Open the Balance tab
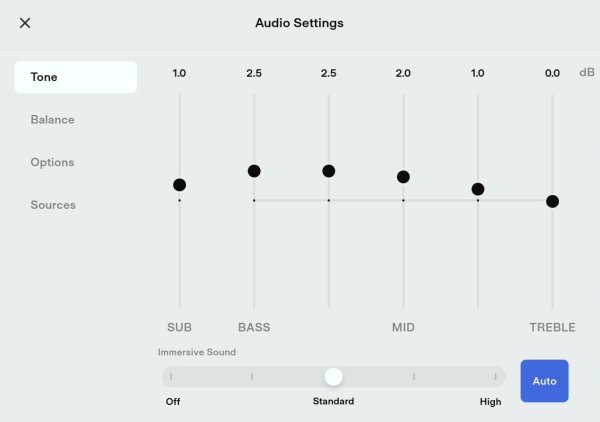Image resolution: width=600 pixels, height=422 pixels. (x=52, y=120)
